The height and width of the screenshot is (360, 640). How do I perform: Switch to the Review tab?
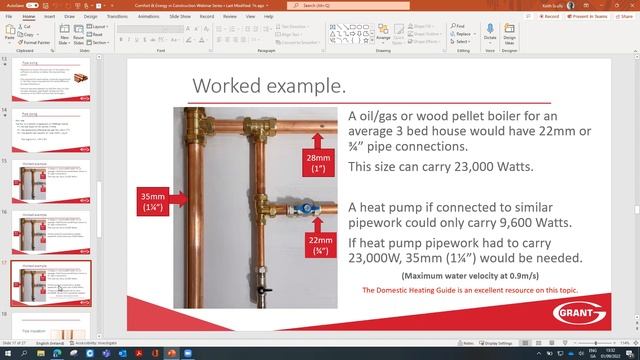(x=229, y=16)
